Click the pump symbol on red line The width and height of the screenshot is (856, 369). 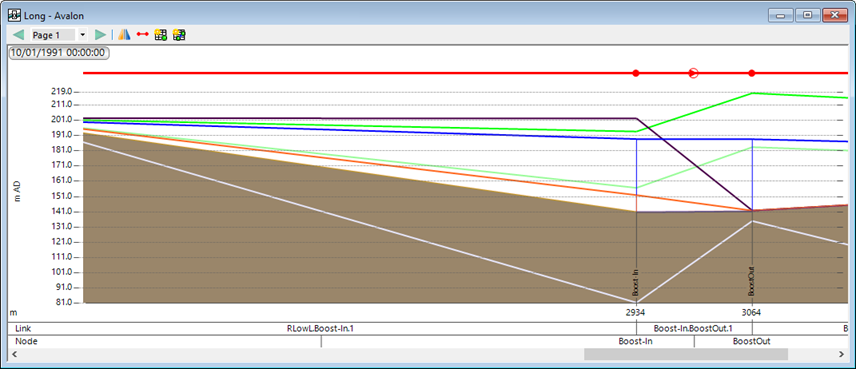(x=693, y=73)
